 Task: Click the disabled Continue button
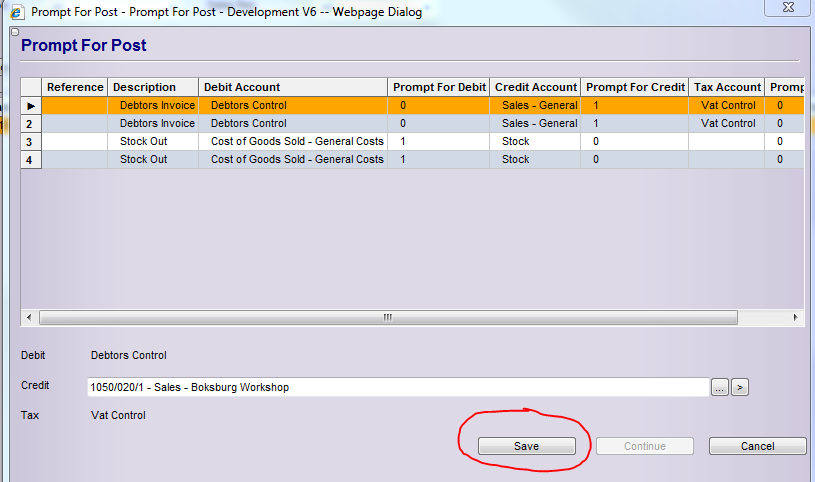pos(644,446)
